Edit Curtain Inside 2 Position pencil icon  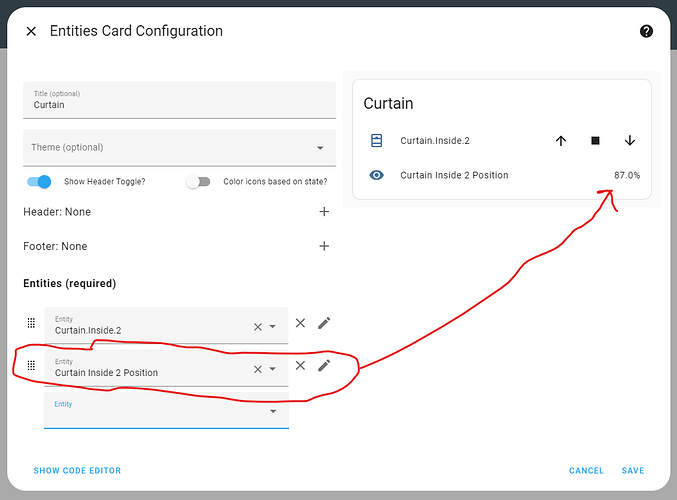coord(324,366)
